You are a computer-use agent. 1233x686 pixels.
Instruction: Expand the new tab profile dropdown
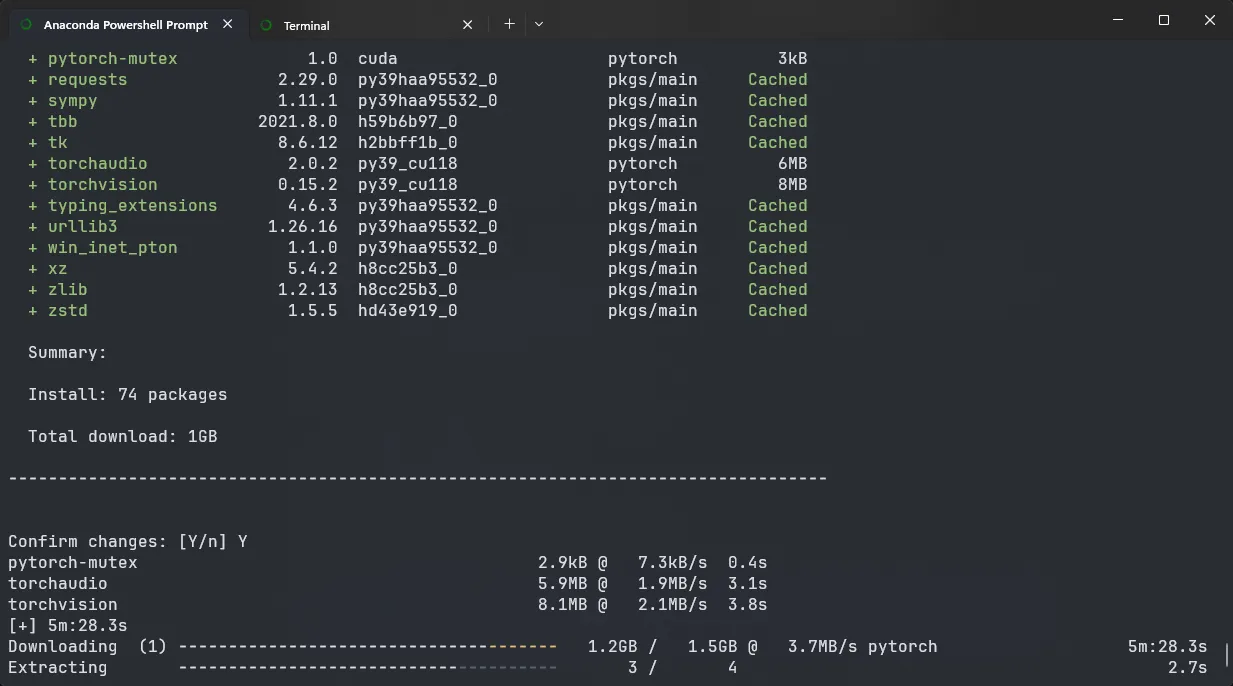point(539,24)
